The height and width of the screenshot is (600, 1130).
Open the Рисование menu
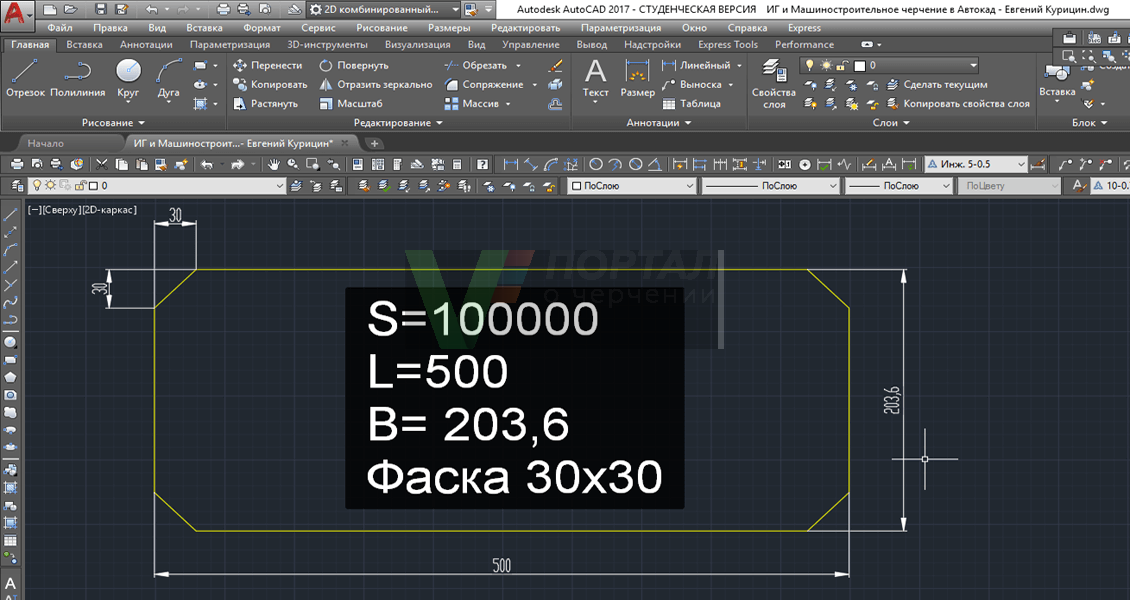click(382, 27)
